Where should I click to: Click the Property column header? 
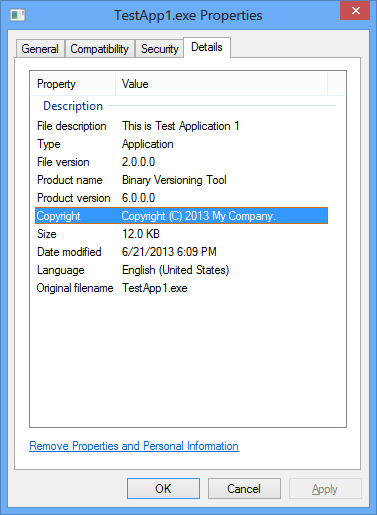pyautogui.click(x=73, y=84)
